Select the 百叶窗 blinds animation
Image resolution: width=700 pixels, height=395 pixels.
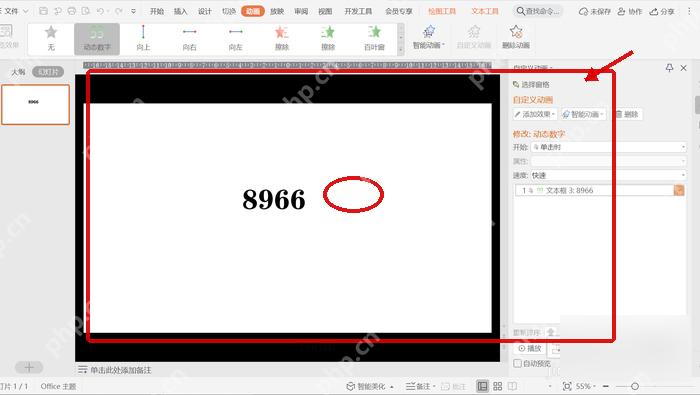tap(374, 38)
